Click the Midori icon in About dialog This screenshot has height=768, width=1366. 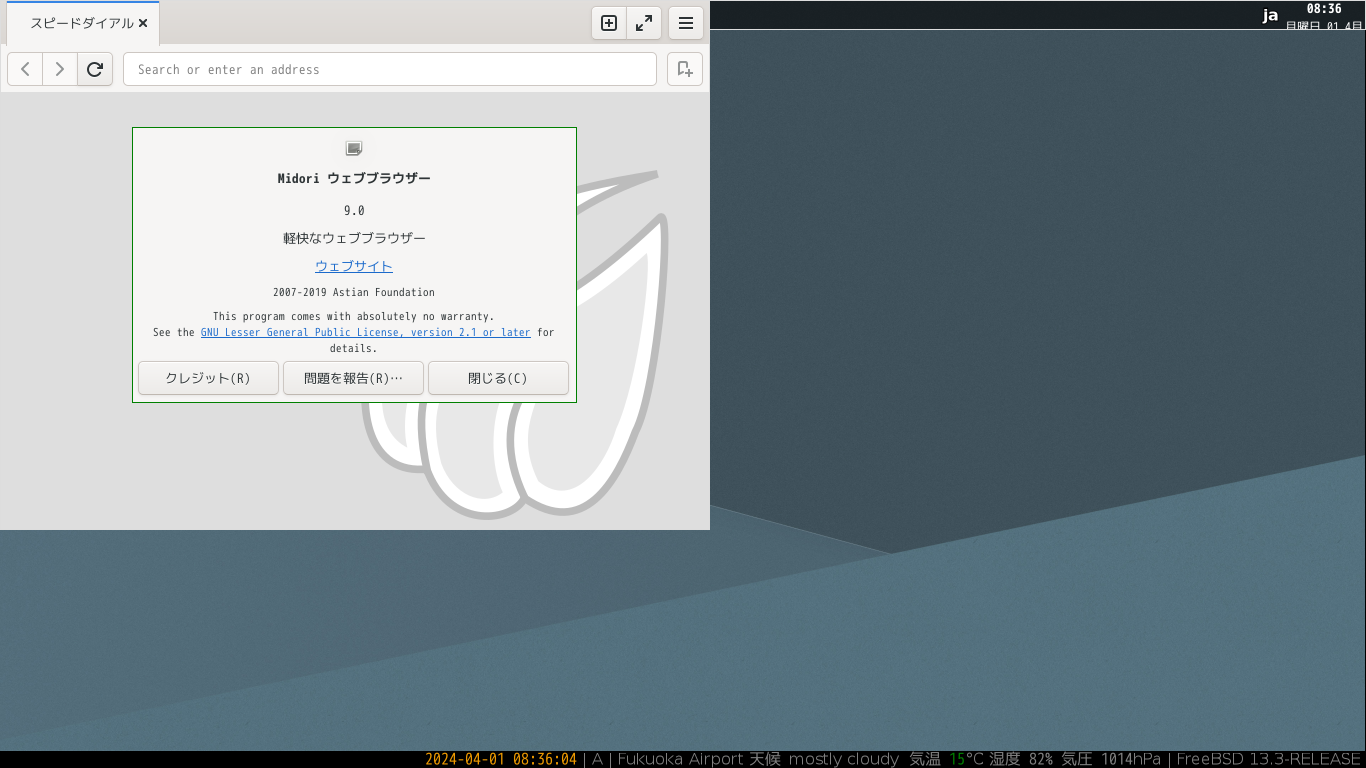(354, 148)
